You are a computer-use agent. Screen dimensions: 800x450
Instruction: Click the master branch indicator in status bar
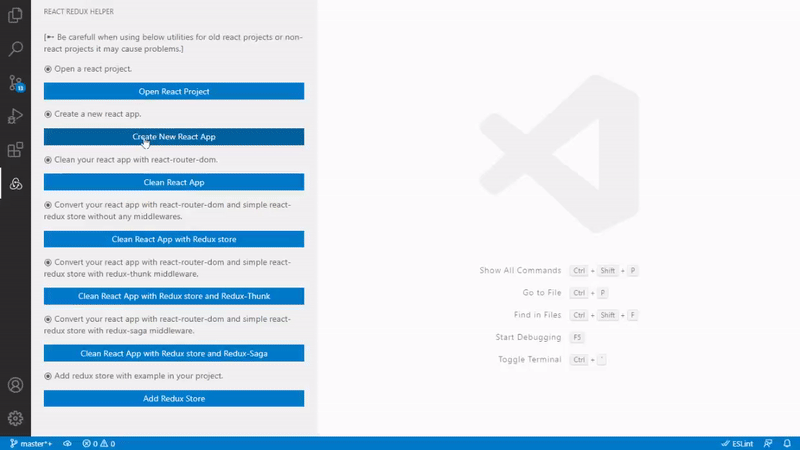click(x=31, y=443)
